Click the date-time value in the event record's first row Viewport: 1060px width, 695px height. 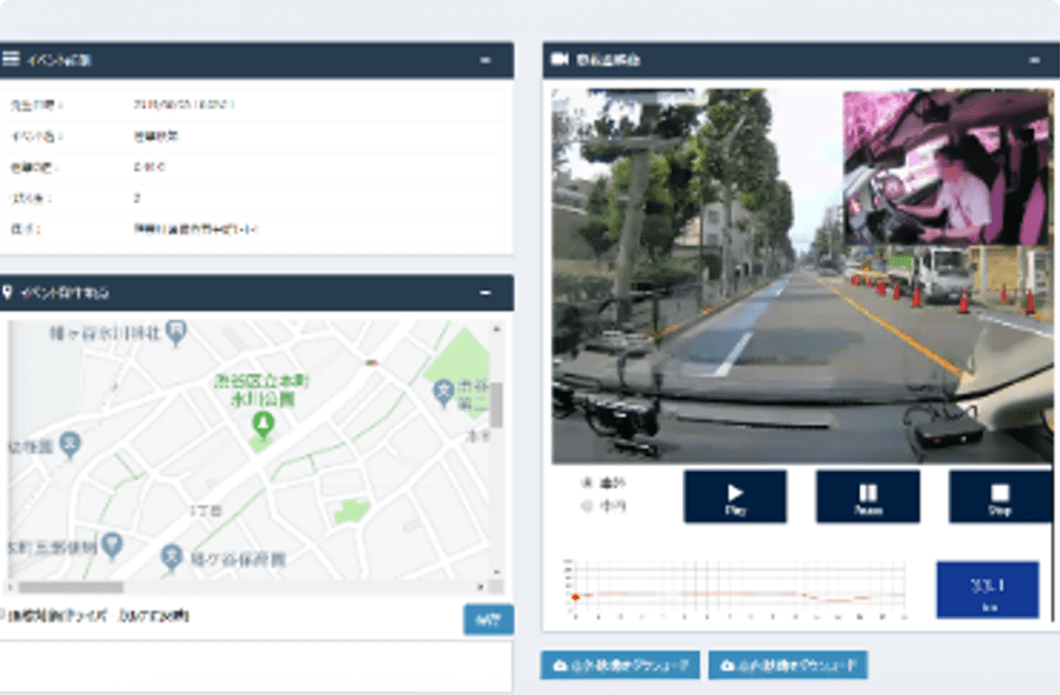(x=184, y=105)
